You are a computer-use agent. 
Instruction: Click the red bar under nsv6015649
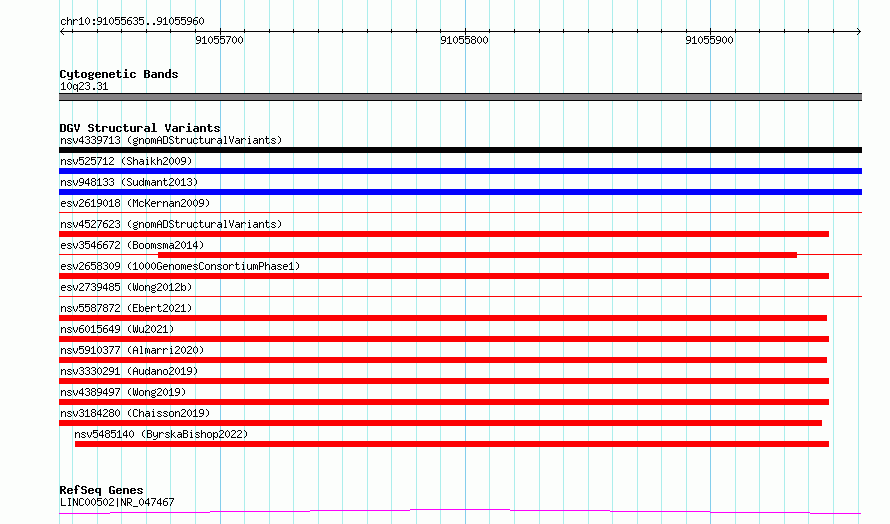[444, 339]
